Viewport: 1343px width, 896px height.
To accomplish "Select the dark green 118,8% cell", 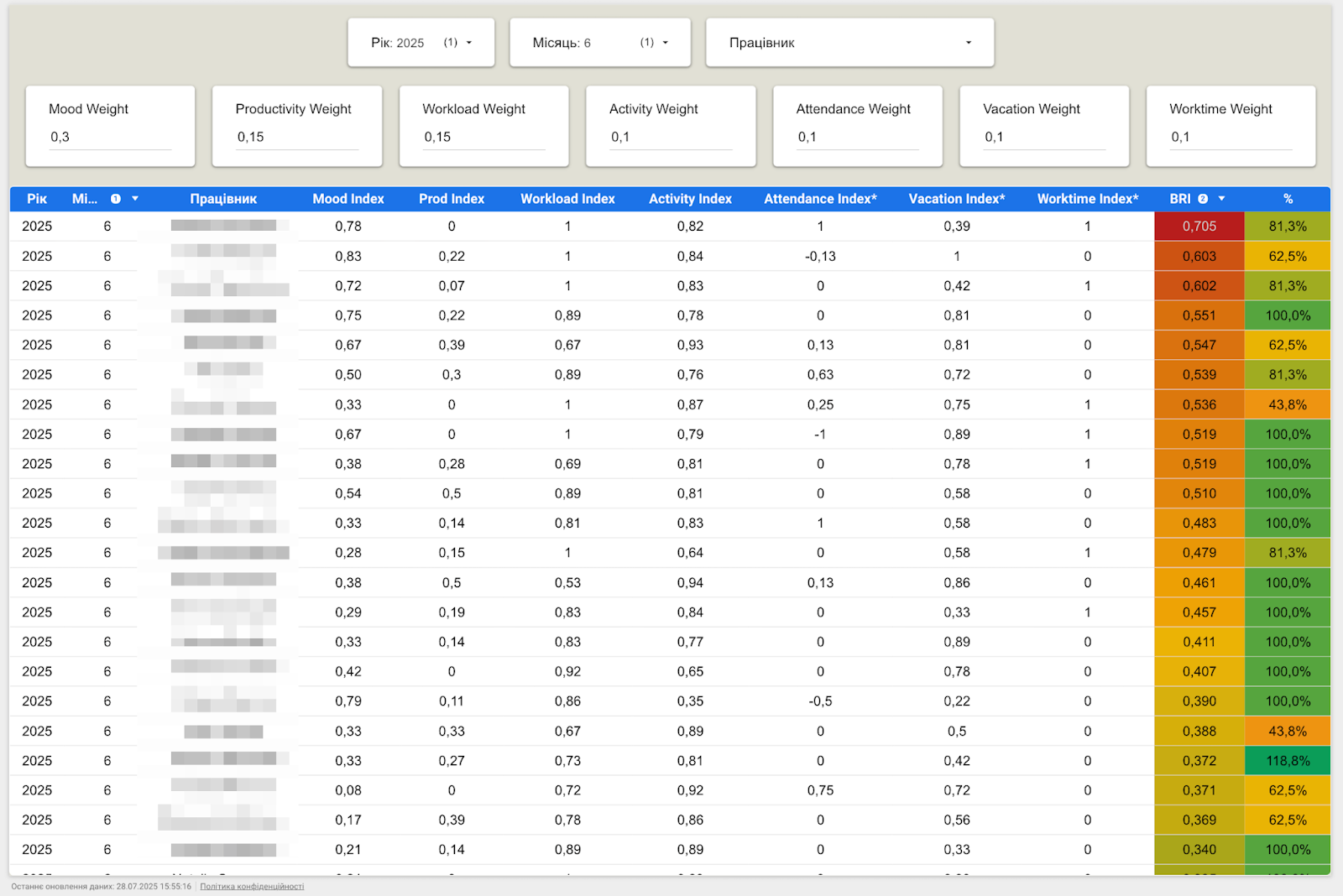I will [x=1287, y=761].
